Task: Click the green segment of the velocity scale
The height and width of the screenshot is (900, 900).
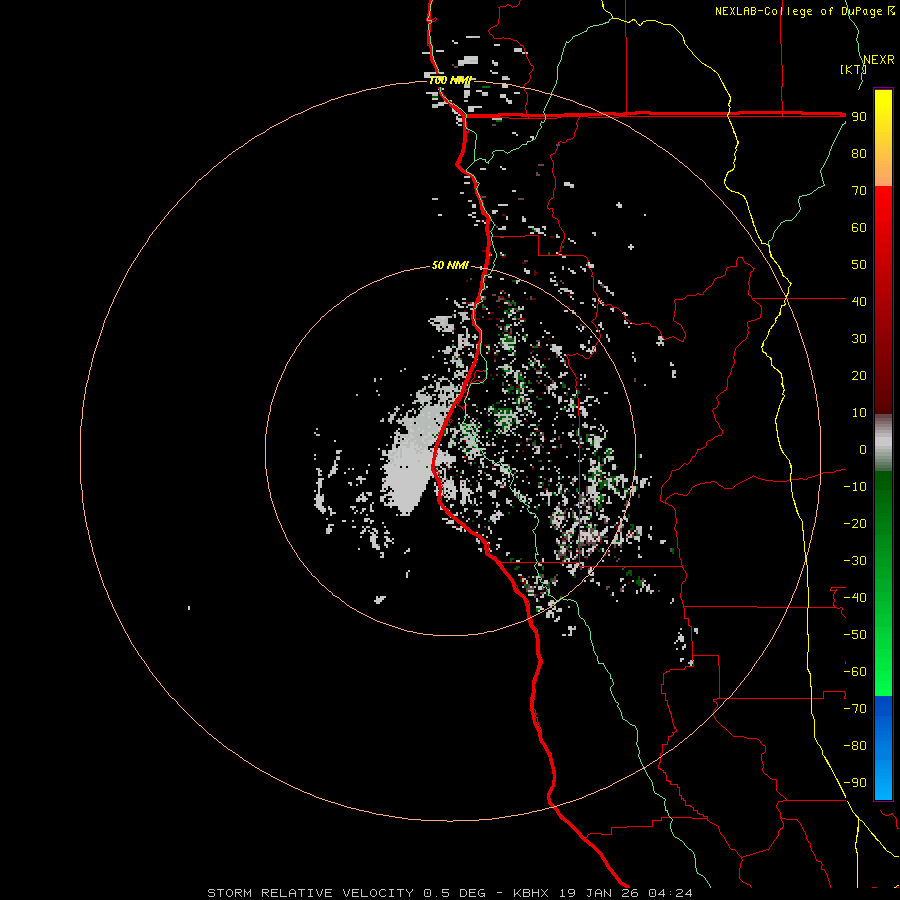Action: (x=883, y=583)
